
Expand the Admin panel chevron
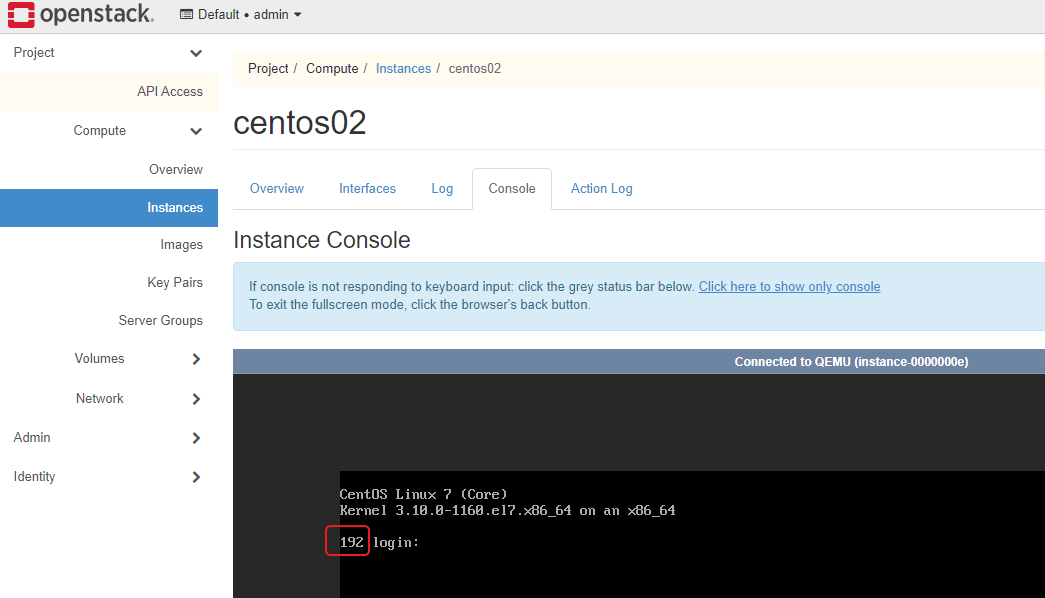click(x=196, y=438)
